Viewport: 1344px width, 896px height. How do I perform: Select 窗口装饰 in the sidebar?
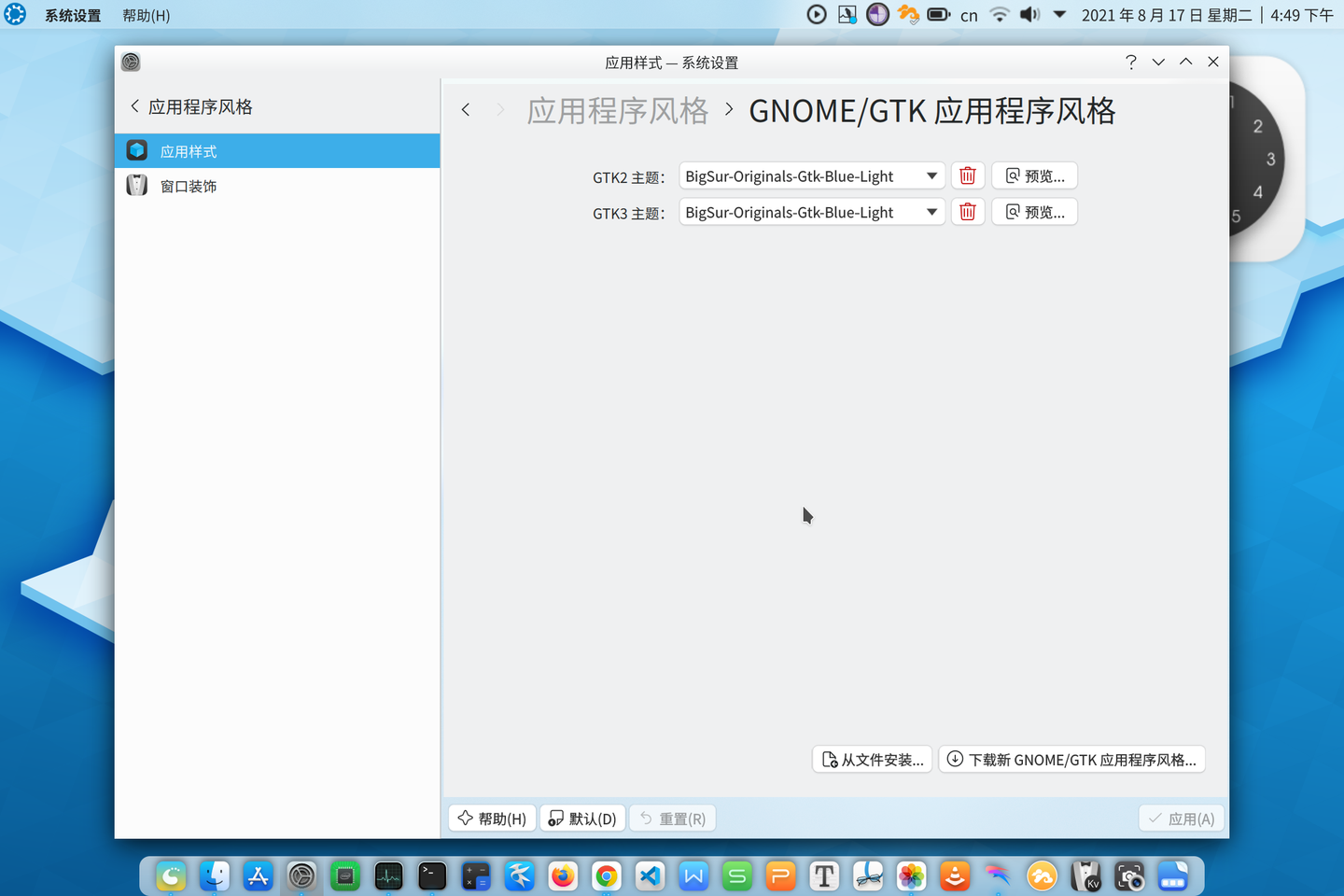[277, 186]
